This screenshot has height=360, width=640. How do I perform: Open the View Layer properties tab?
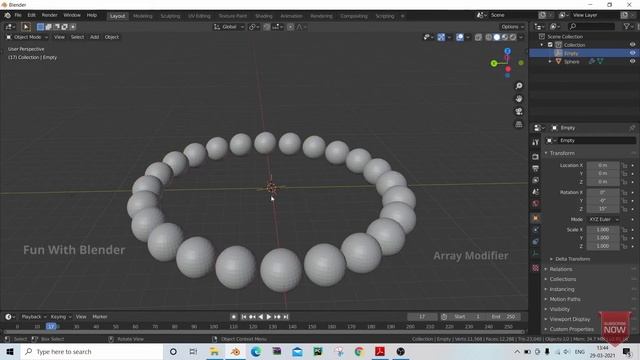pyautogui.click(x=536, y=180)
